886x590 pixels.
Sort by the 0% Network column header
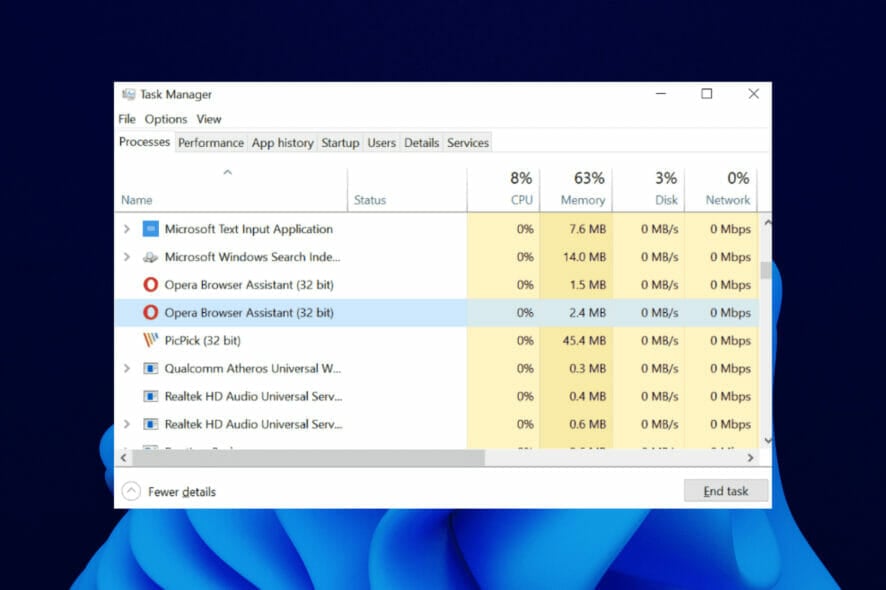tap(720, 190)
